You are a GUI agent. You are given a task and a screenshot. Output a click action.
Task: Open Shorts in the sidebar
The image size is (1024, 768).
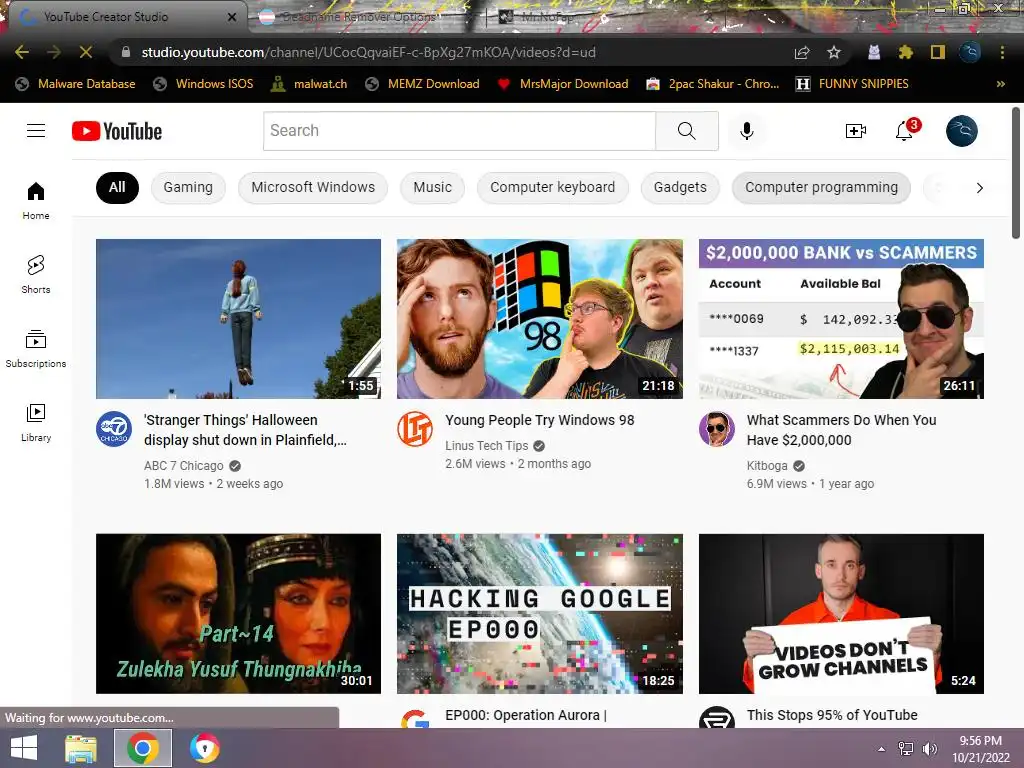(36, 275)
